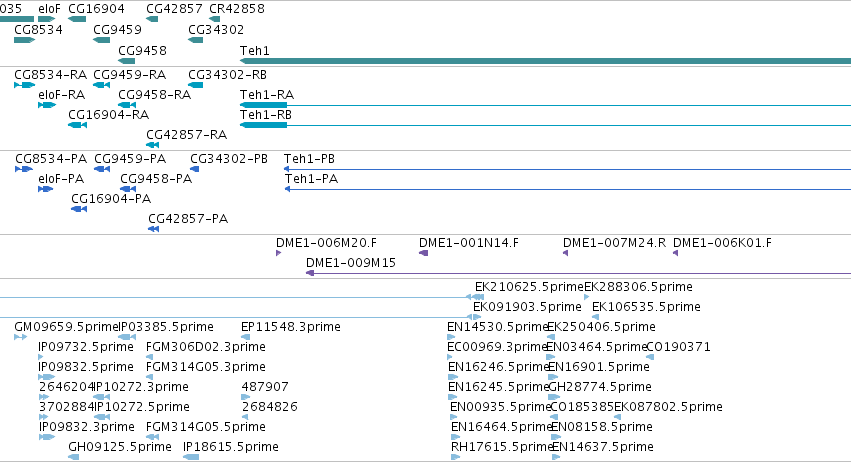Screen dimensions: 851x462
Task: Click the CG9459-RA transcript label
Action: coord(129,75)
